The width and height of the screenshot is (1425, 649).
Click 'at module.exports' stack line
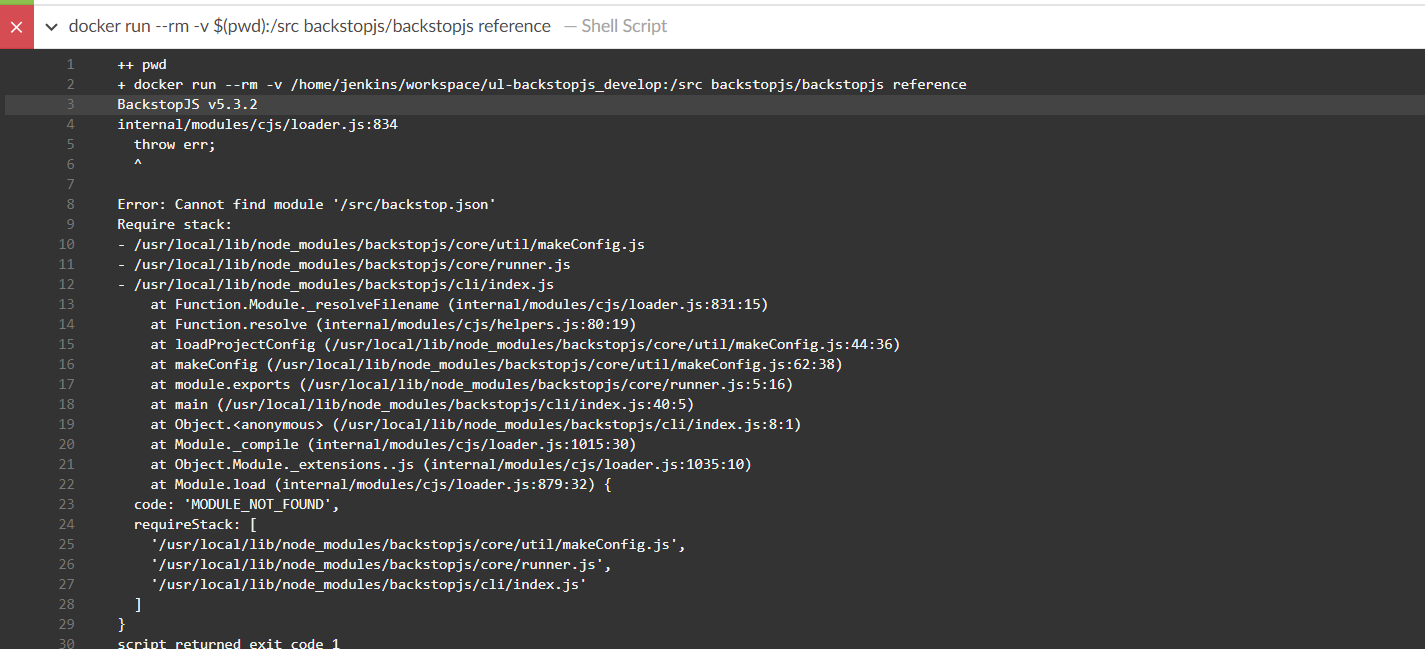(x=472, y=384)
